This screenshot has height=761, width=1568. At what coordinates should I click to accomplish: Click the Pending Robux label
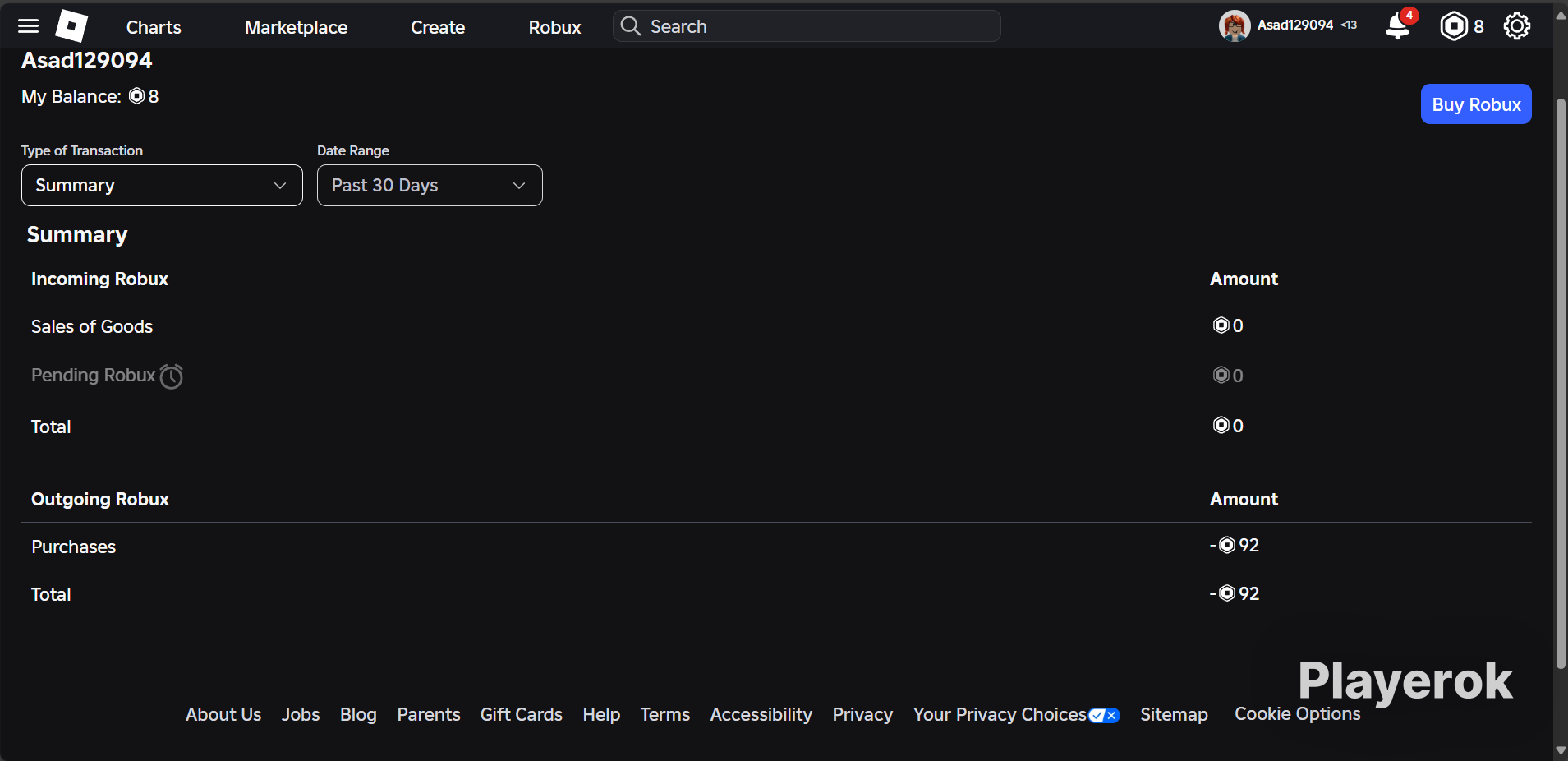[93, 376]
